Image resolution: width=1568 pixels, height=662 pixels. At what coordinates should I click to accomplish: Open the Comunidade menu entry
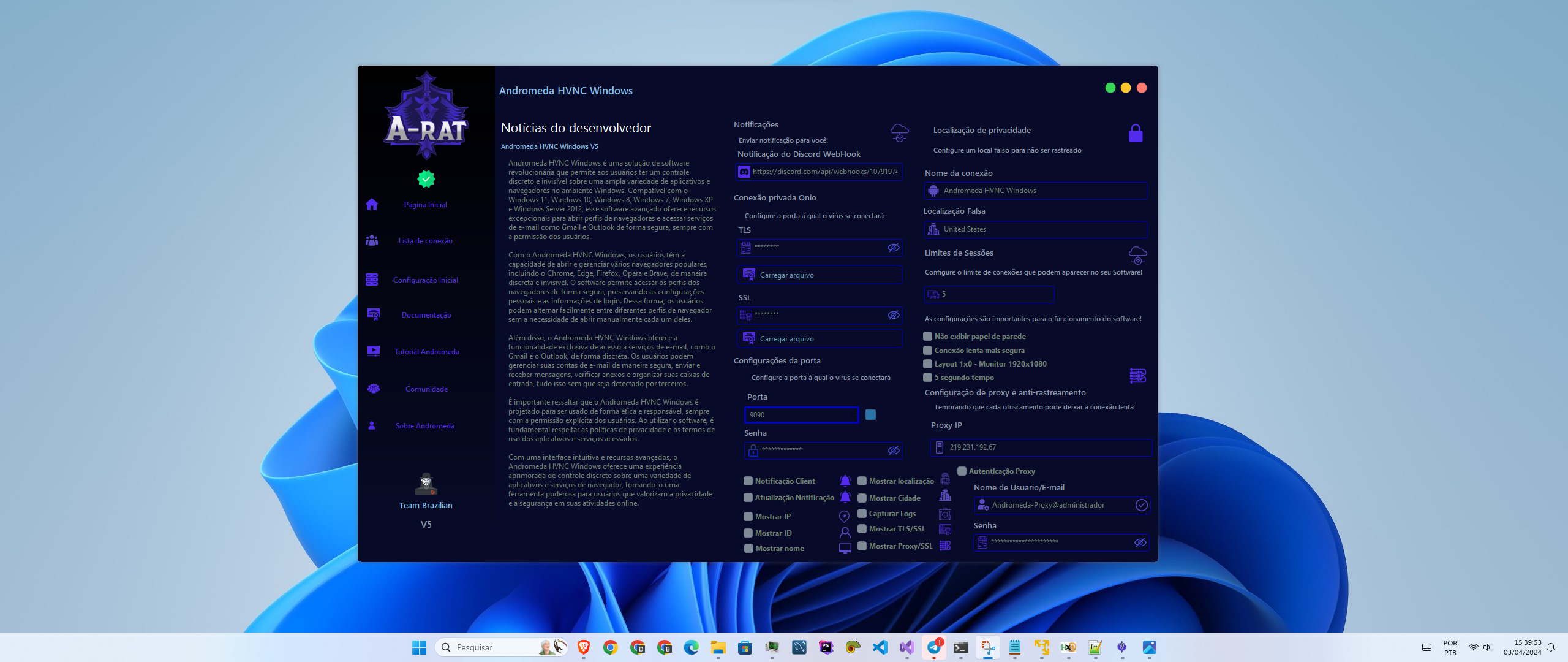(427, 388)
